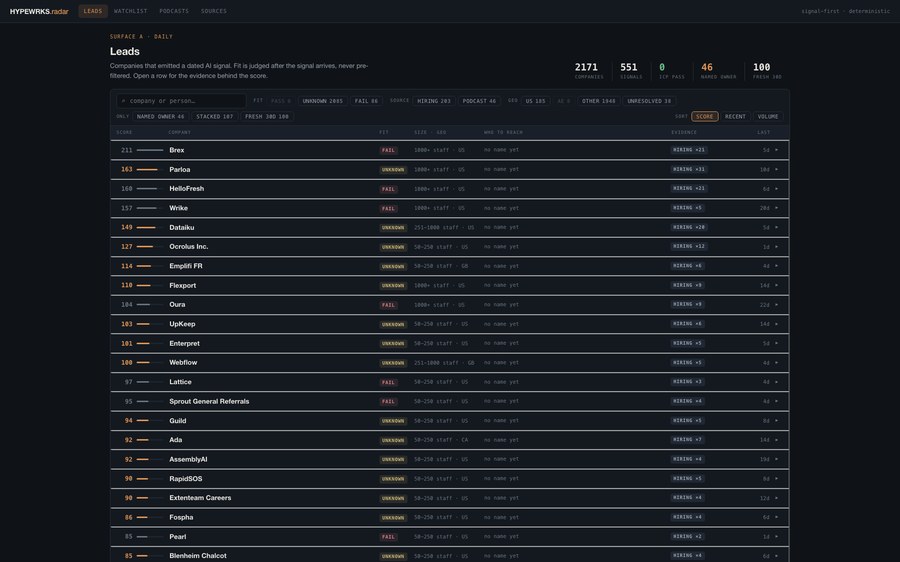The image size is (900, 562).
Task: Toggle the STACKED 107 filter
Action: [215, 117]
